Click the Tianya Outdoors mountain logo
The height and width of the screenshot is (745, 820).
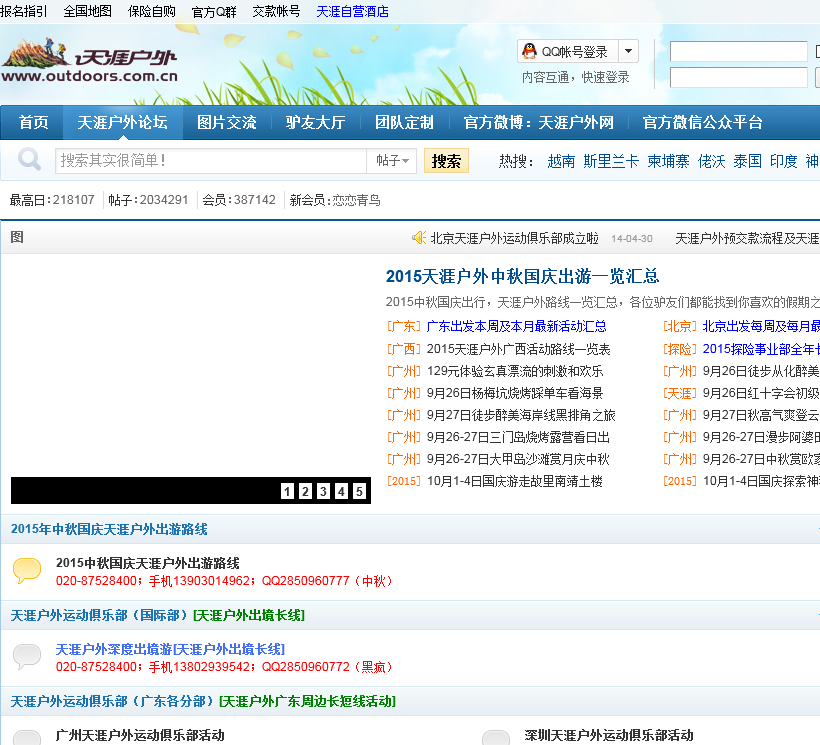point(89,60)
